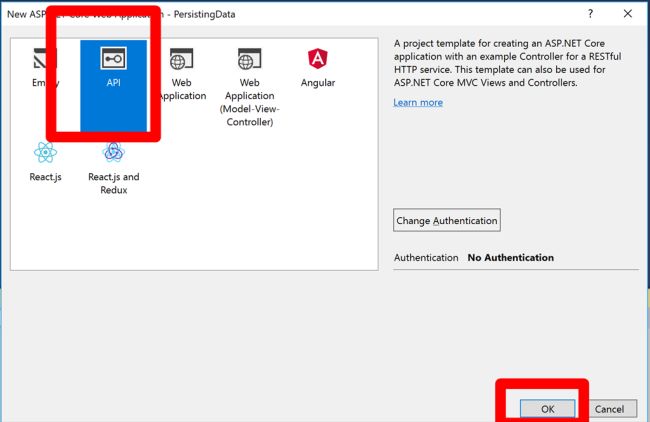The width and height of the screenshot is (650, 422).
Task: Click the Authentication label
Action: (x=426, y=257)
